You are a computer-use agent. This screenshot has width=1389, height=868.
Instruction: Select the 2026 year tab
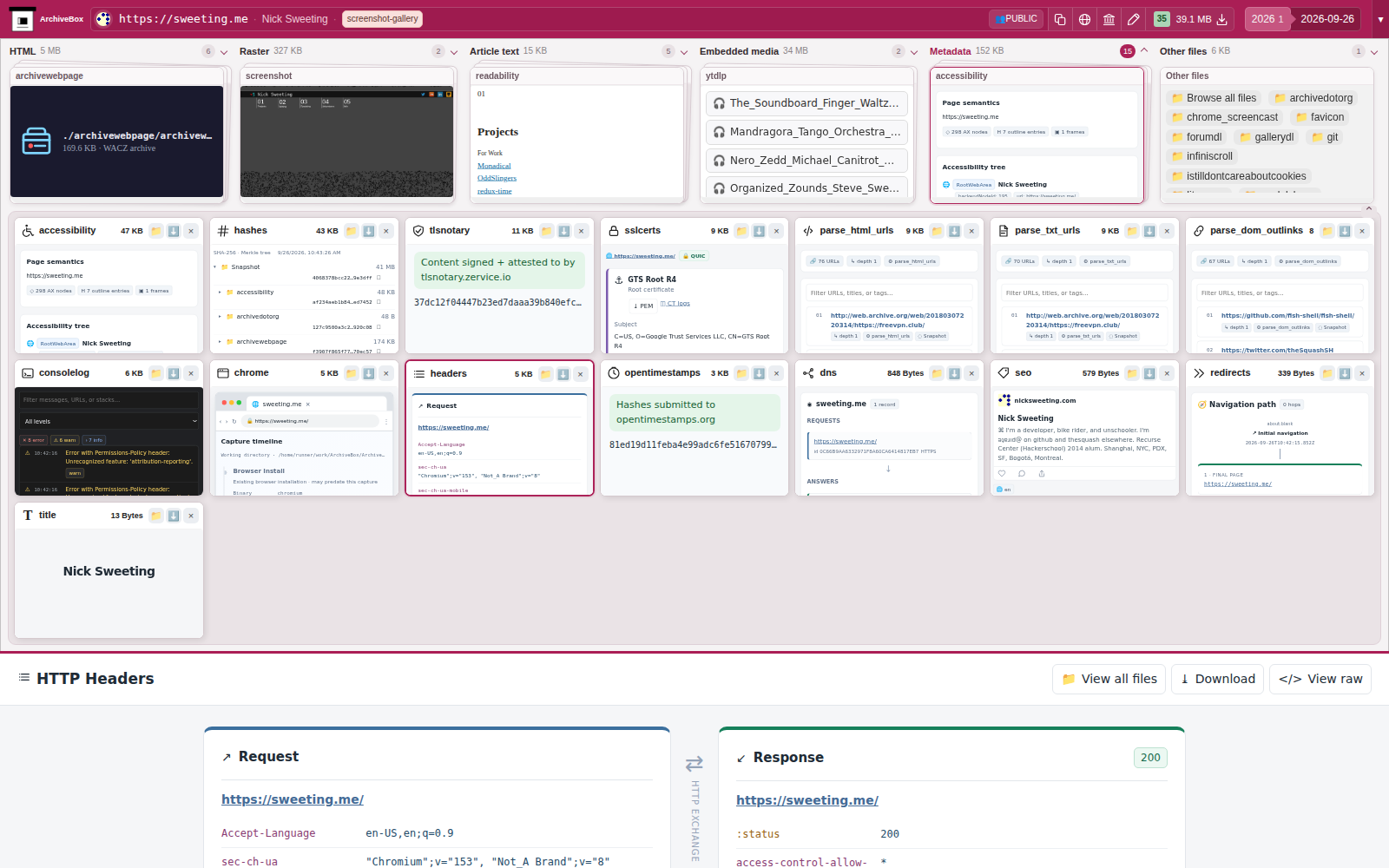coord(1267,19)
